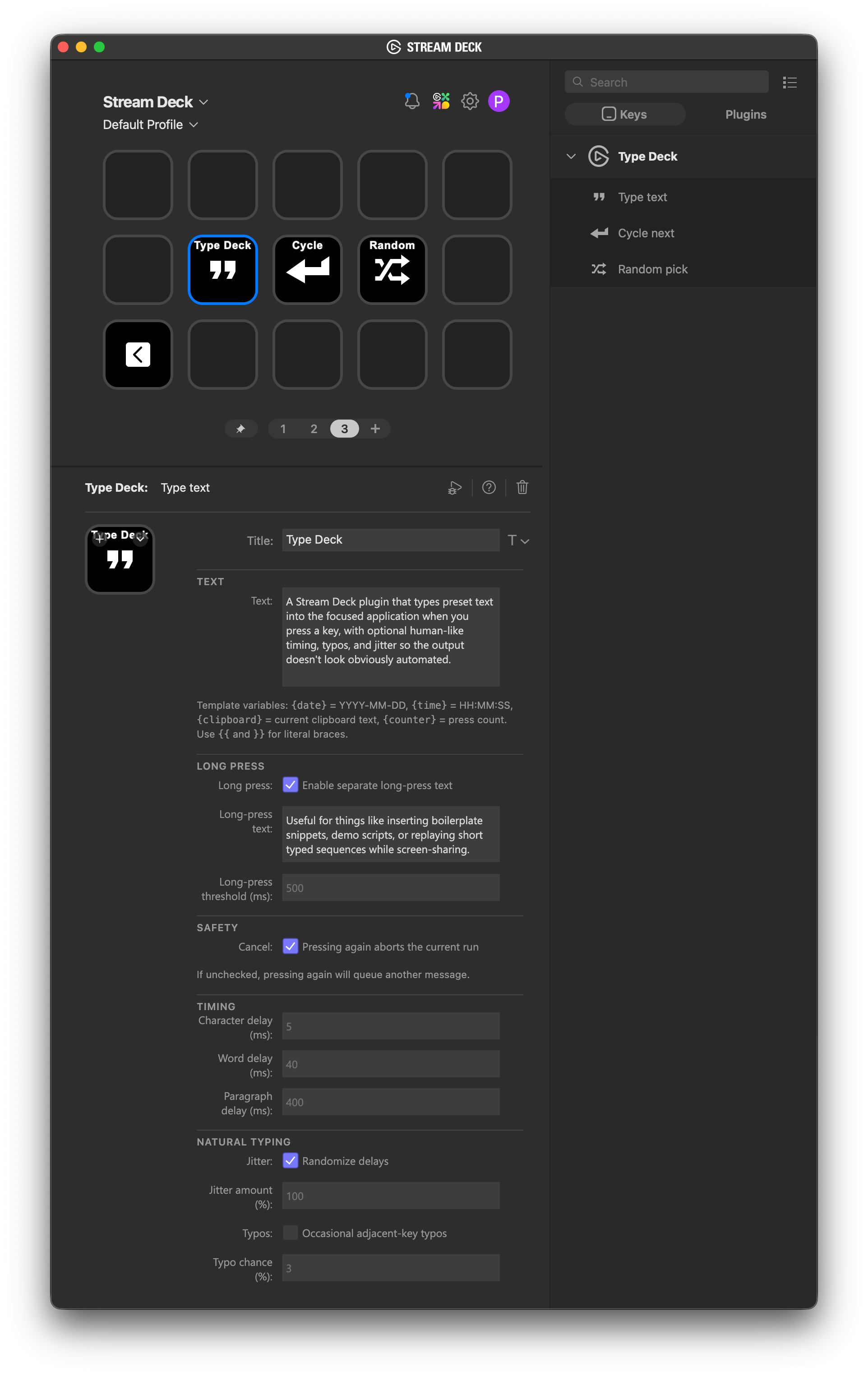Click the Long-press text textarea
868x1376 pixels.
pos(391,834)
